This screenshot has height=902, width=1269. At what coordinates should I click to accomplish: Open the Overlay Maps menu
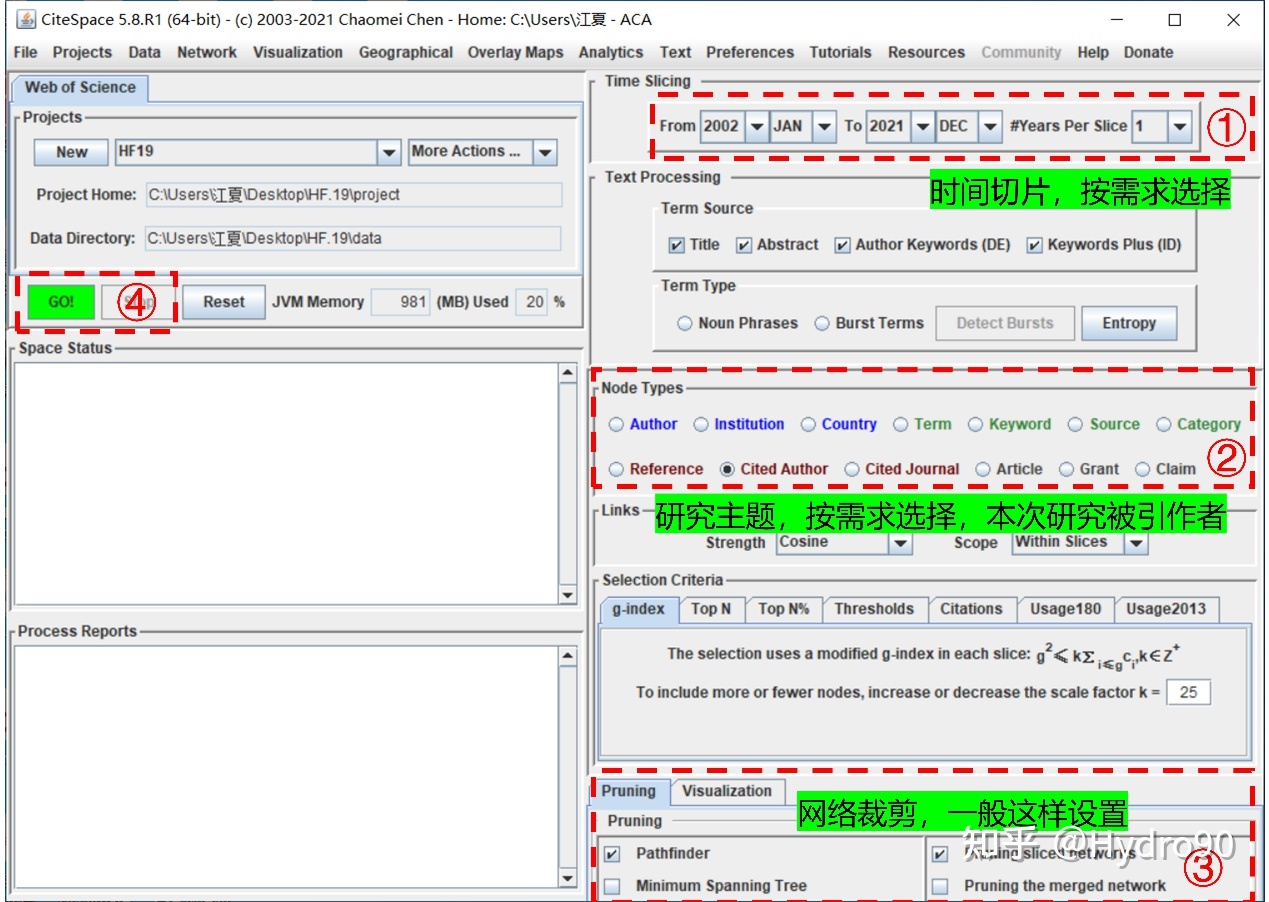click(516, 52)
